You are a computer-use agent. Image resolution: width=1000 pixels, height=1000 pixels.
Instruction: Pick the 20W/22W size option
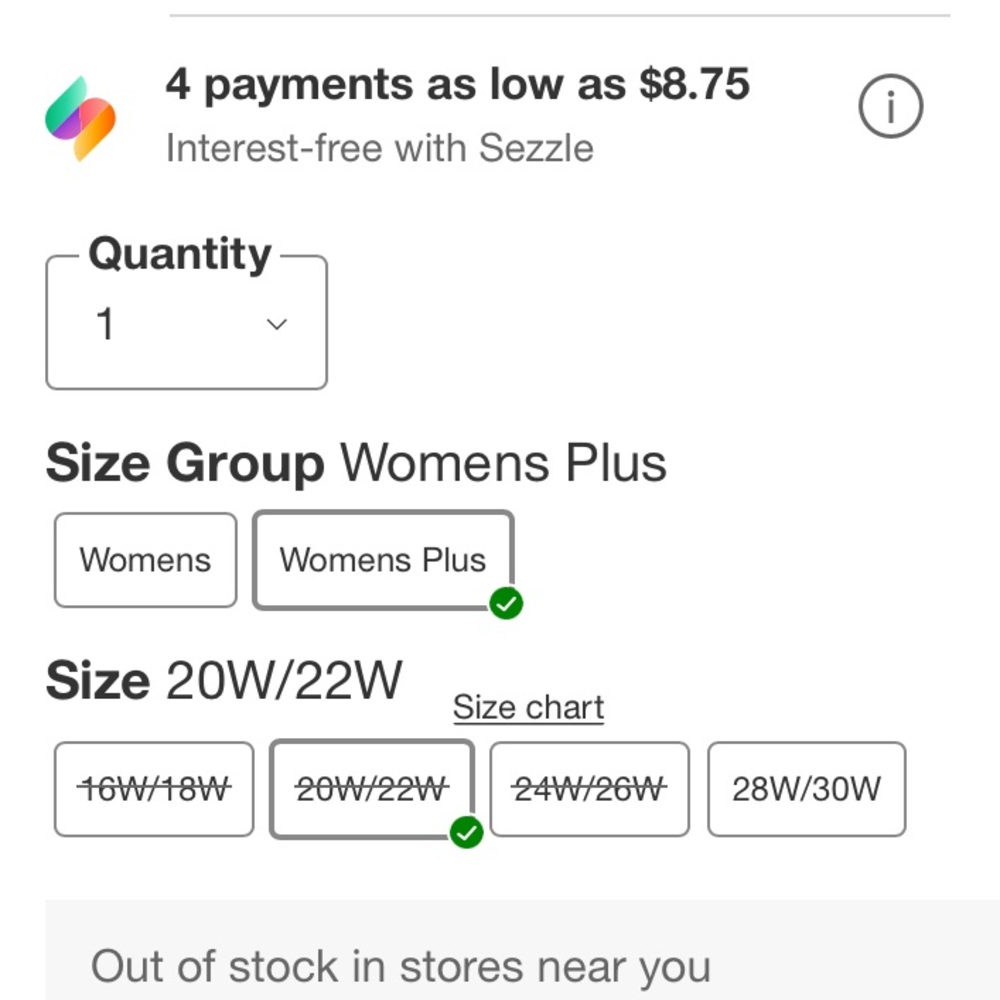tap(371, 789)
